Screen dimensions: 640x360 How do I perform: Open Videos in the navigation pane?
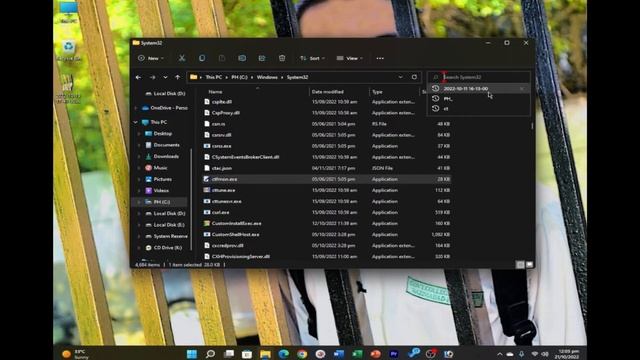coord(161,191)
